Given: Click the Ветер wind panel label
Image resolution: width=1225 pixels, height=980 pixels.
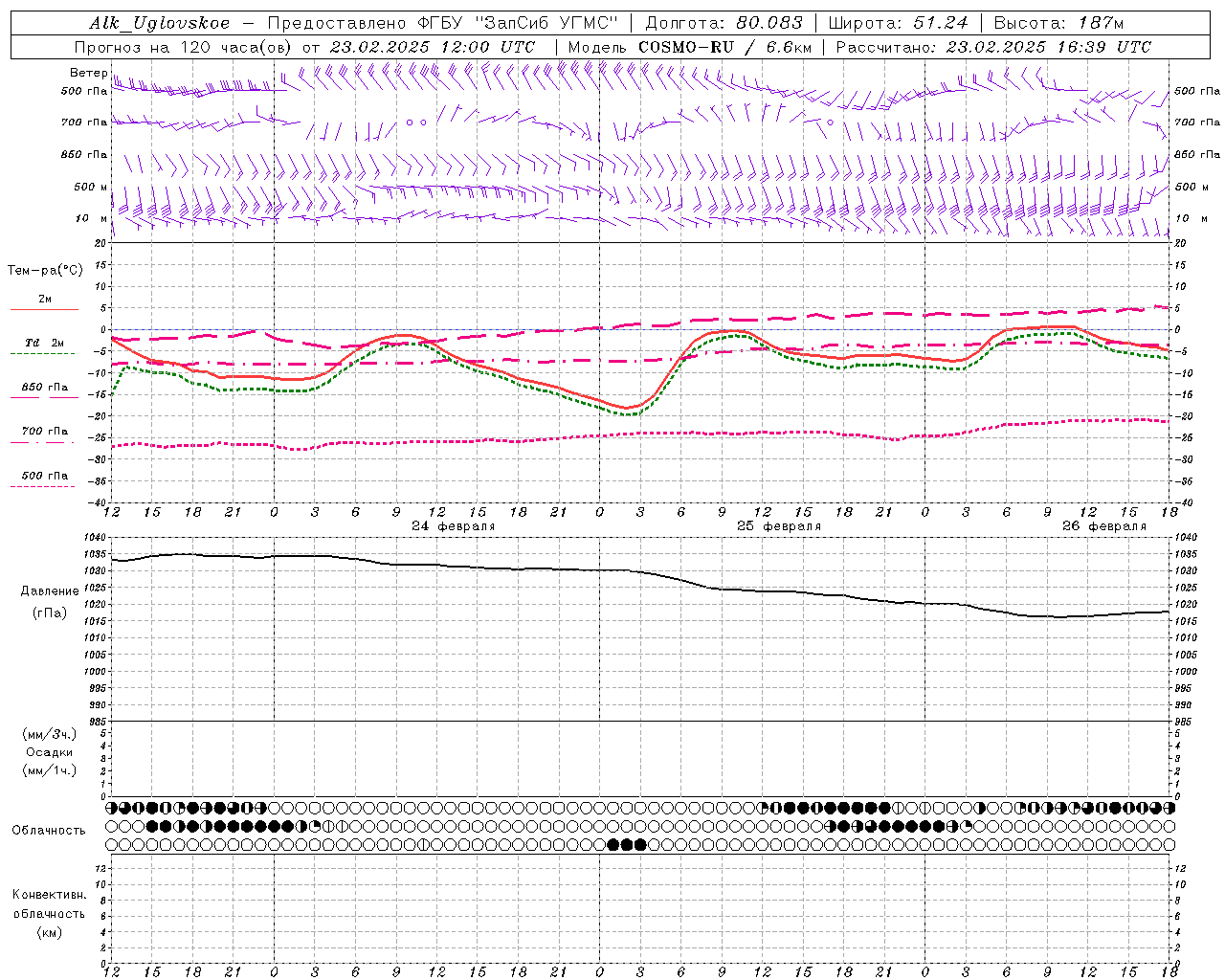Looking at the screenshot, I should tap(89, 73).
